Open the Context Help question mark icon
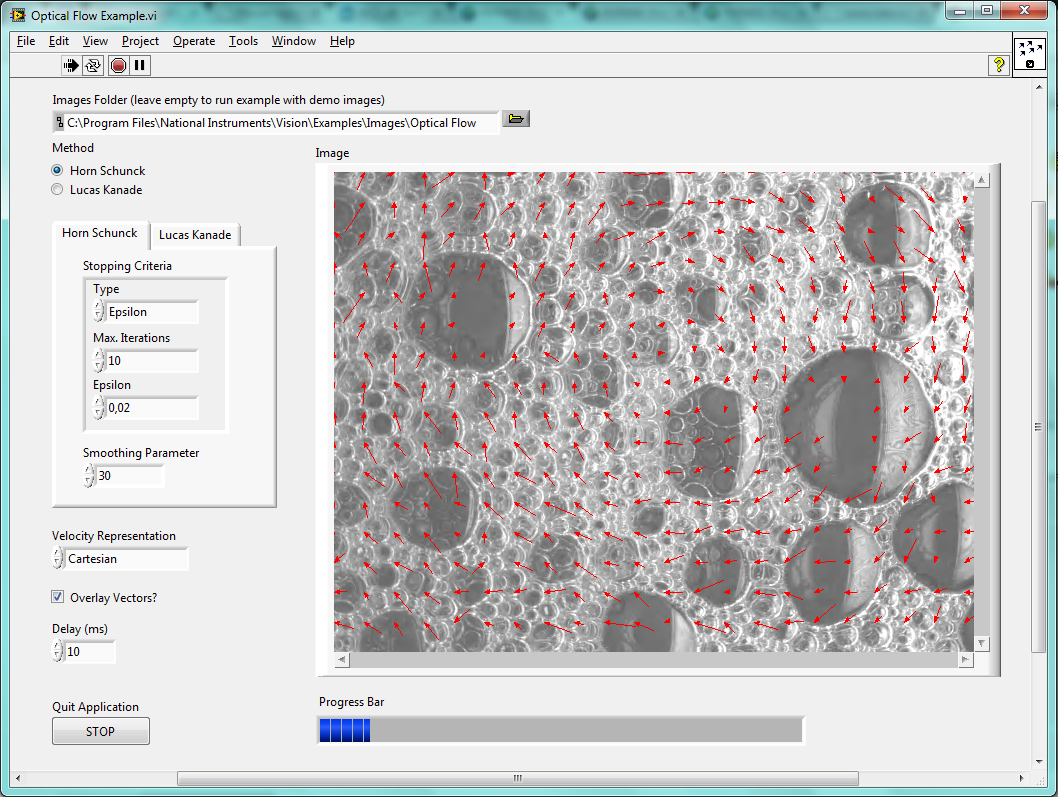Screen dimensions: 1058x797 coord(998,65)
